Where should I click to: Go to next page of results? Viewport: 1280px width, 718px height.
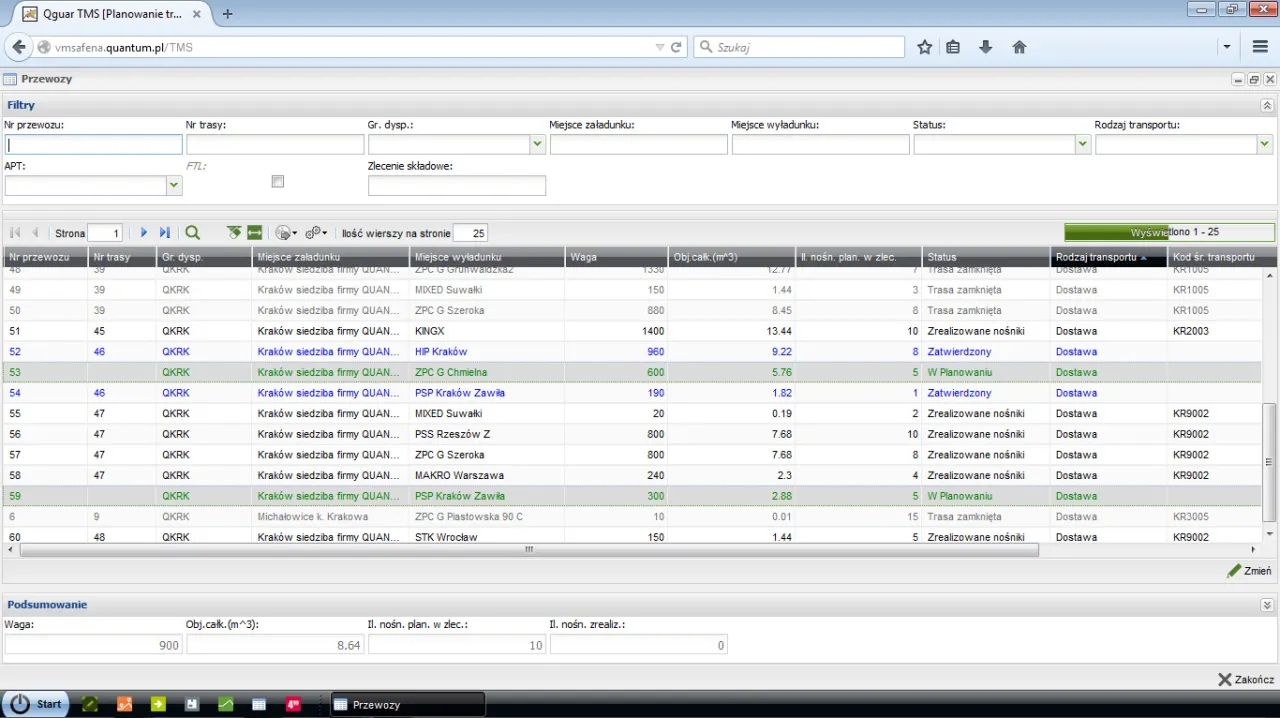[x=144, y=233]
